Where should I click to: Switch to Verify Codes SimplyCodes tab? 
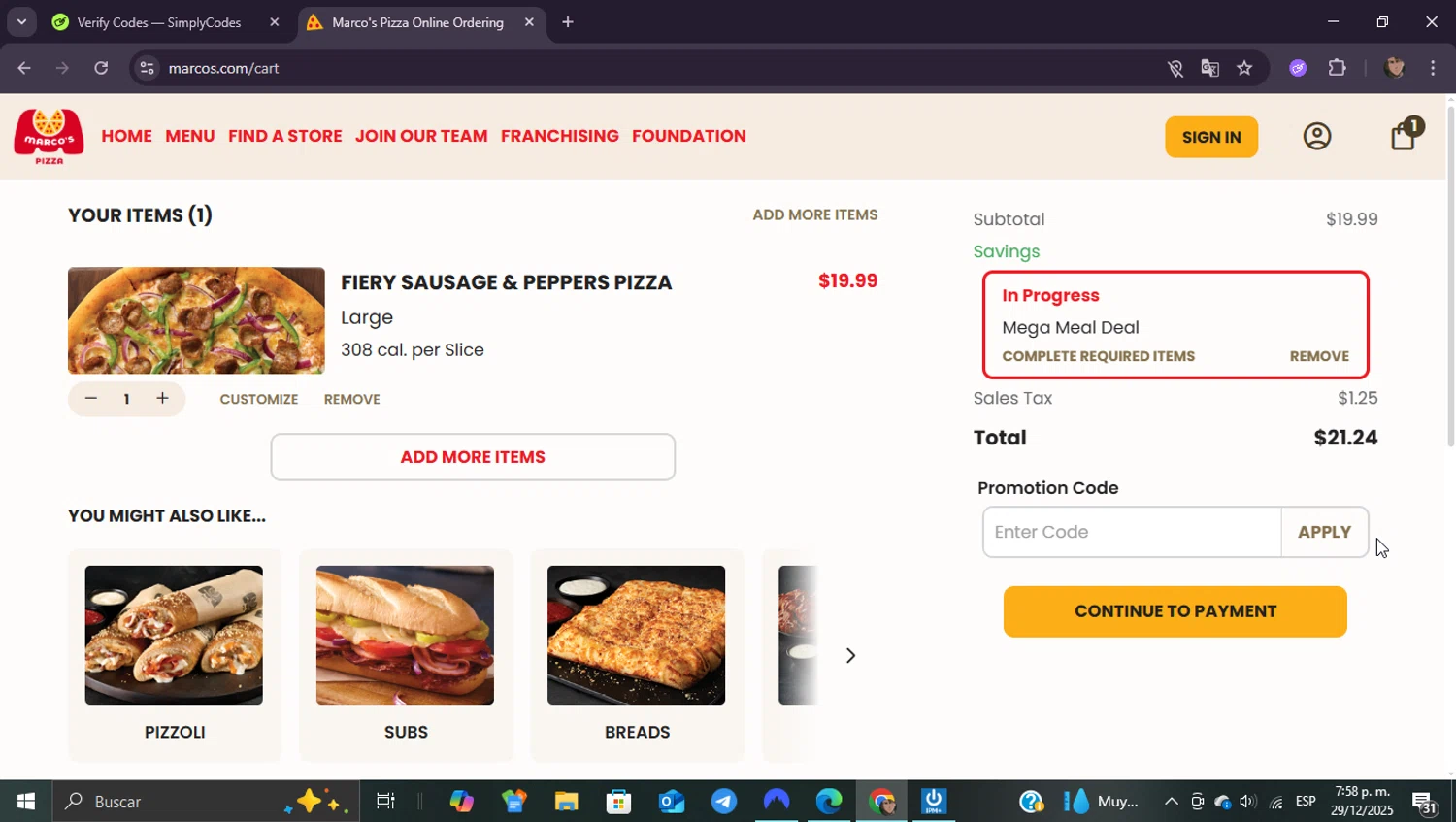[x=159, y=22]
